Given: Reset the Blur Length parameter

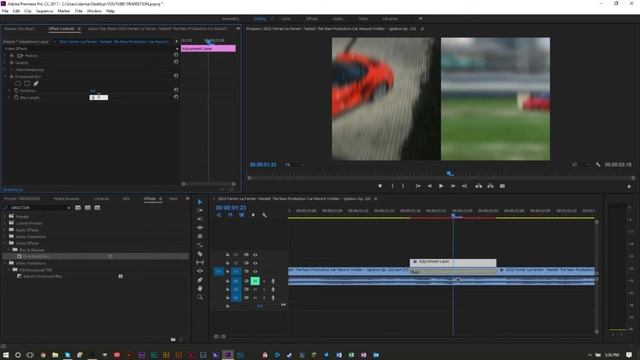Looking at the screenshot, I should (x=176, y=97).
